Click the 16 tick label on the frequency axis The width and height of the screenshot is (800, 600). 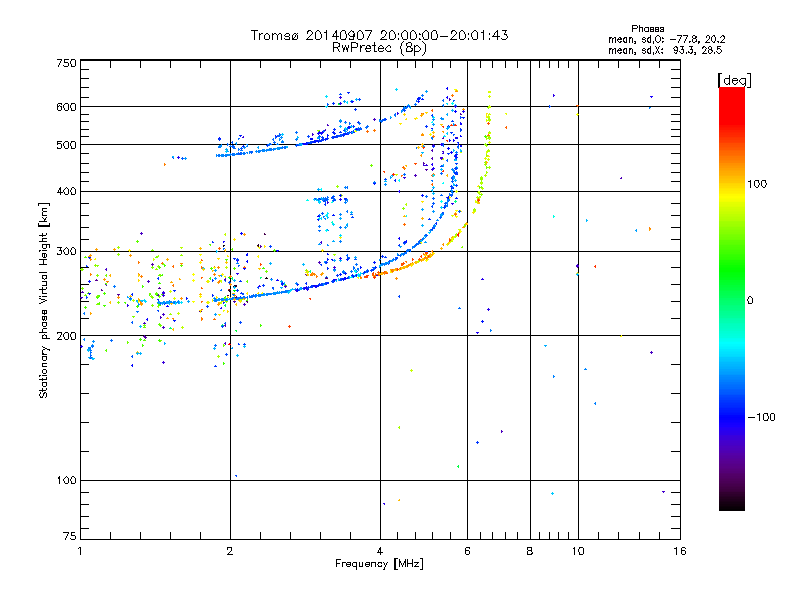679,551
